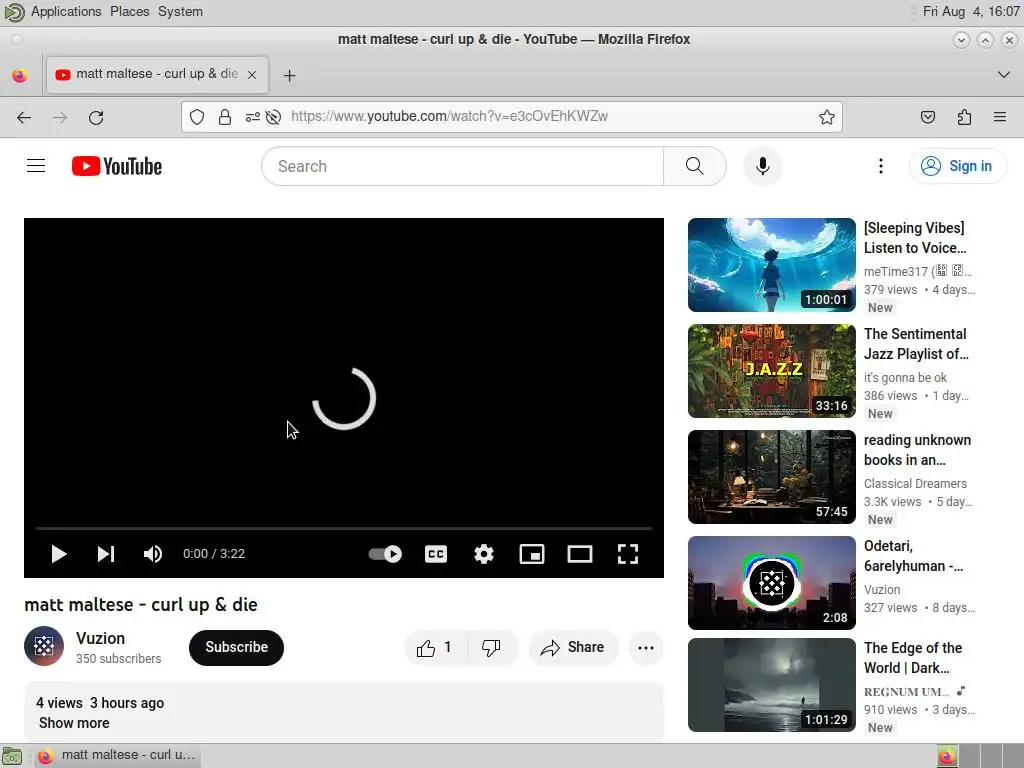Open Vuzion channel name link
This screenshot has width=1024, height=768.
pyautogui.click(x=101, y=638)
